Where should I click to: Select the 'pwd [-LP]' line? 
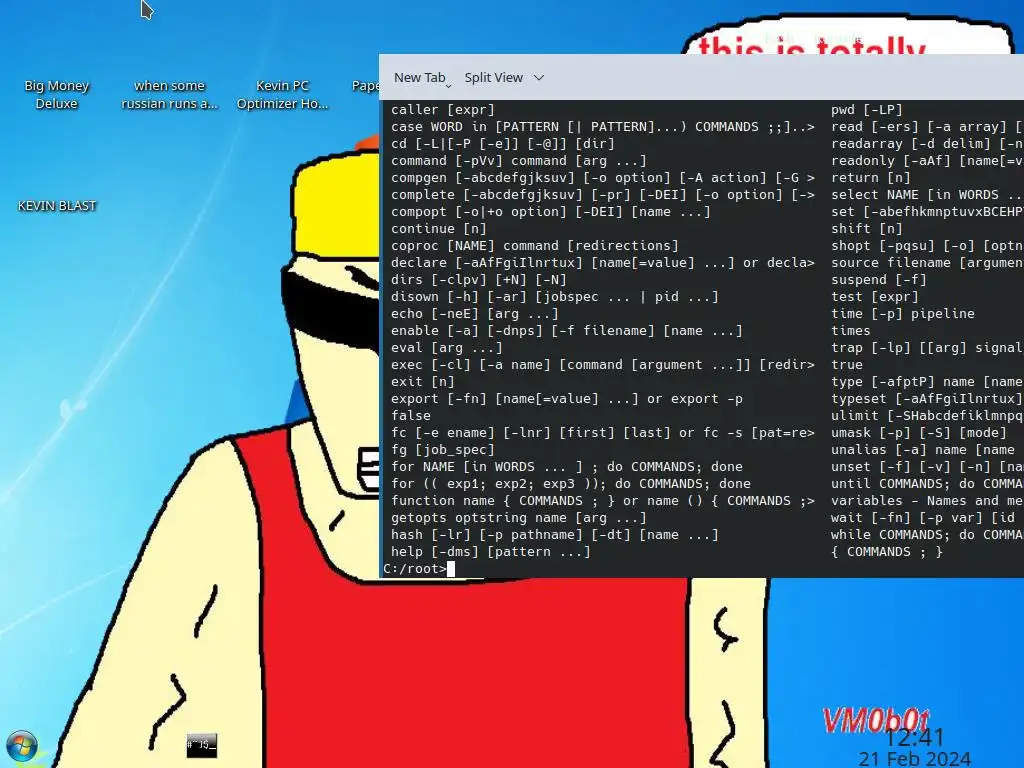pyautogui.click(x=867, y=110)
